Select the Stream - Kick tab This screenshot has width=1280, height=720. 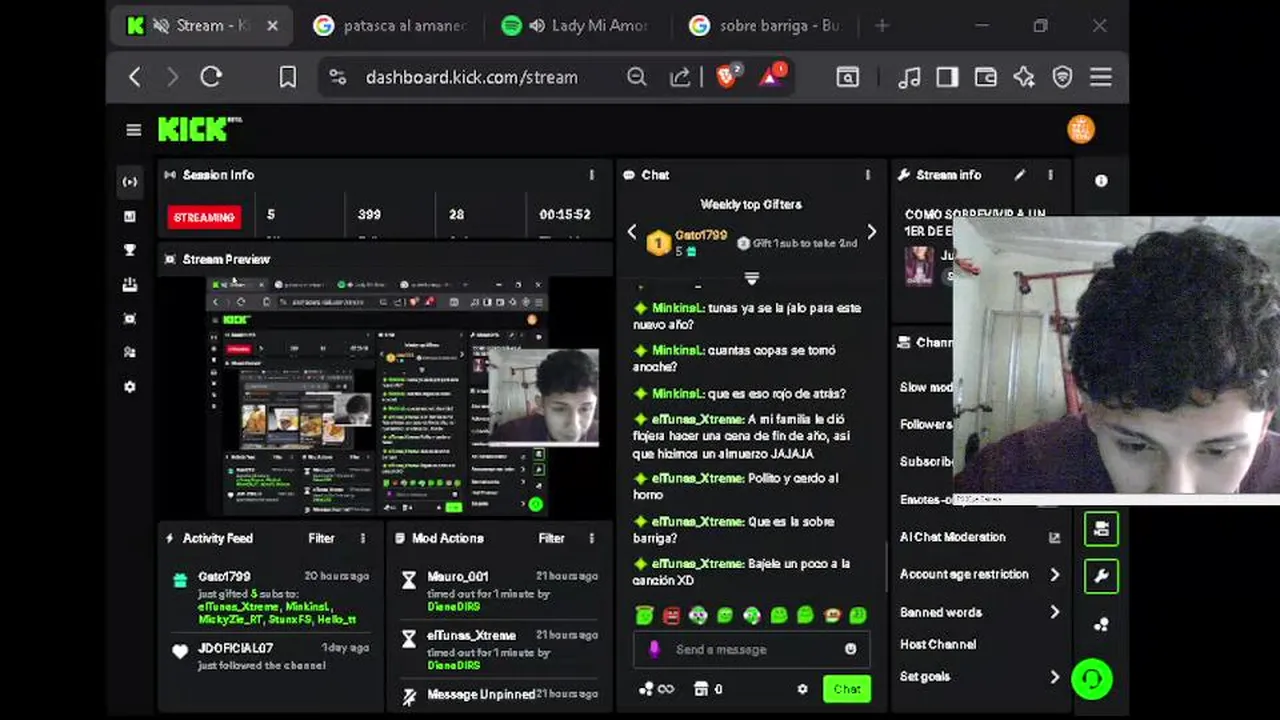pos(204,26)
